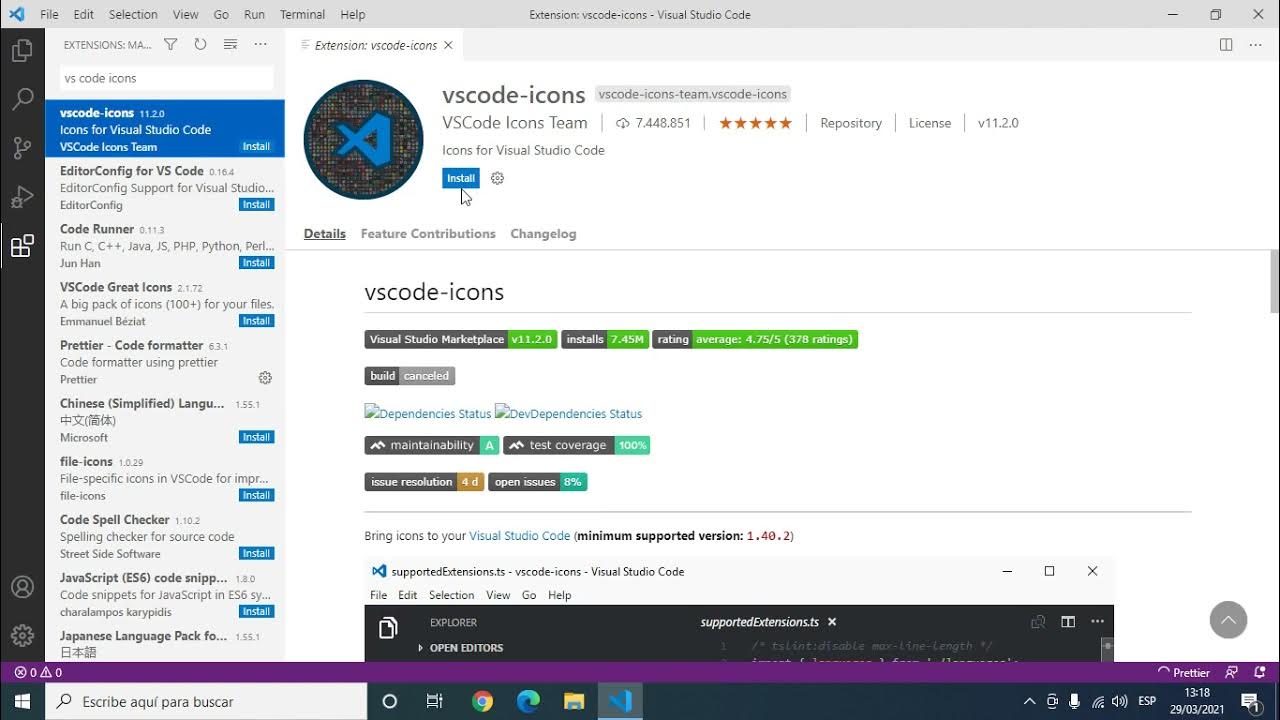
Task: Click the build canceled badge
Action: [x=410, y=376]
